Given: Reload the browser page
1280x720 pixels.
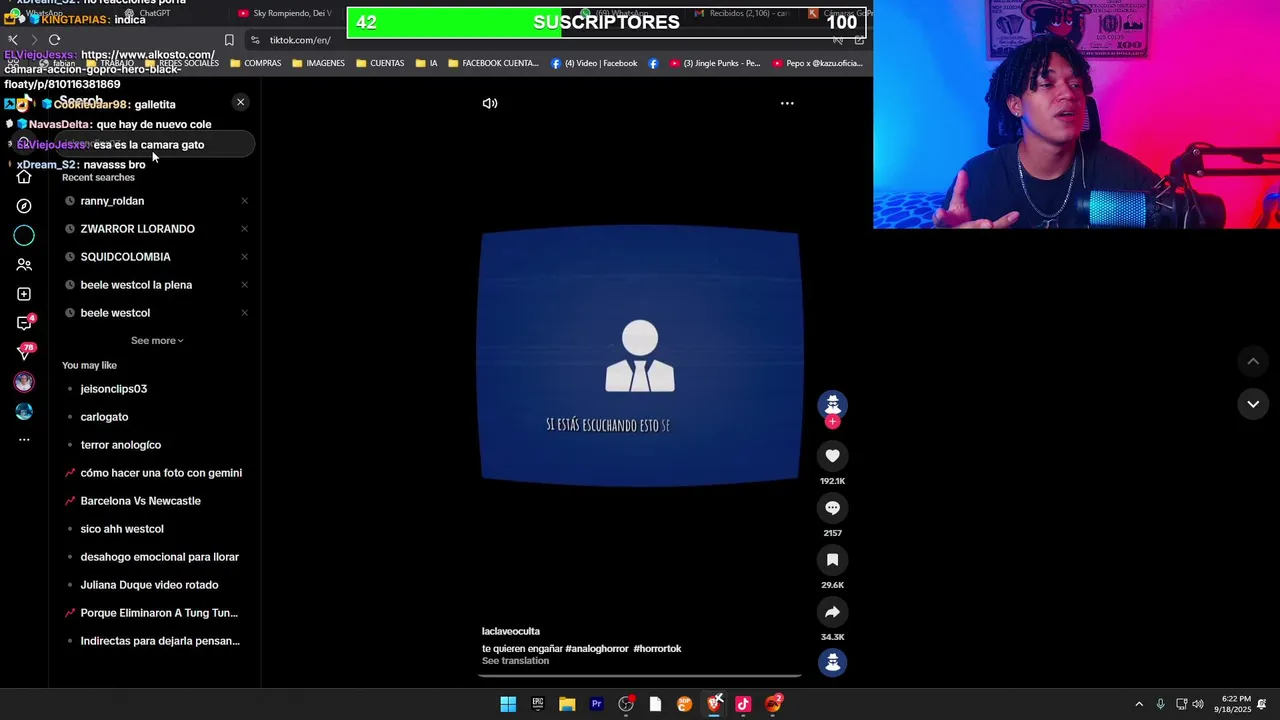Looking at the screenshot, I should 54,40.
